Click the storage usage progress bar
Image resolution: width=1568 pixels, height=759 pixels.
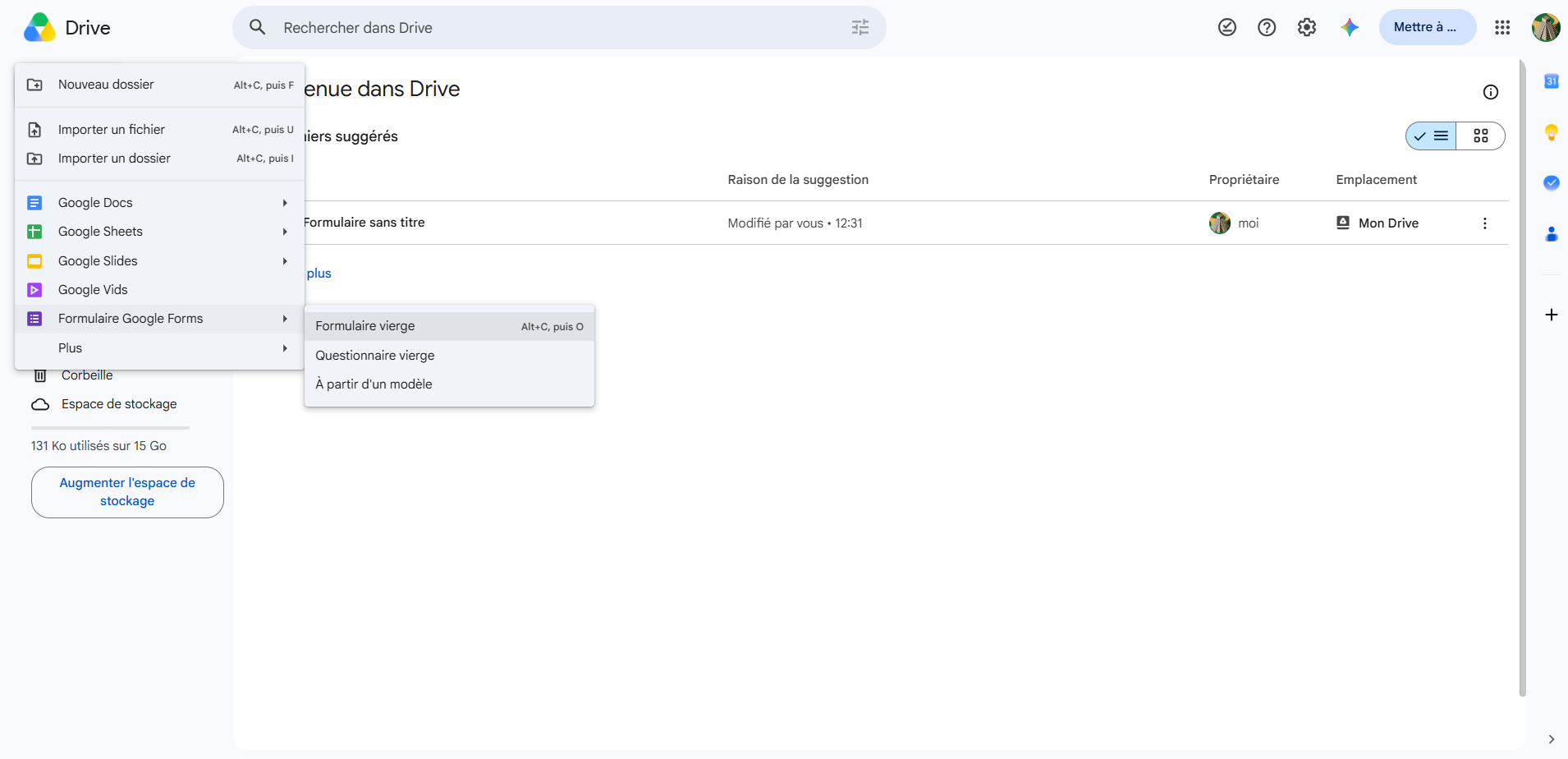click(110, 428)
